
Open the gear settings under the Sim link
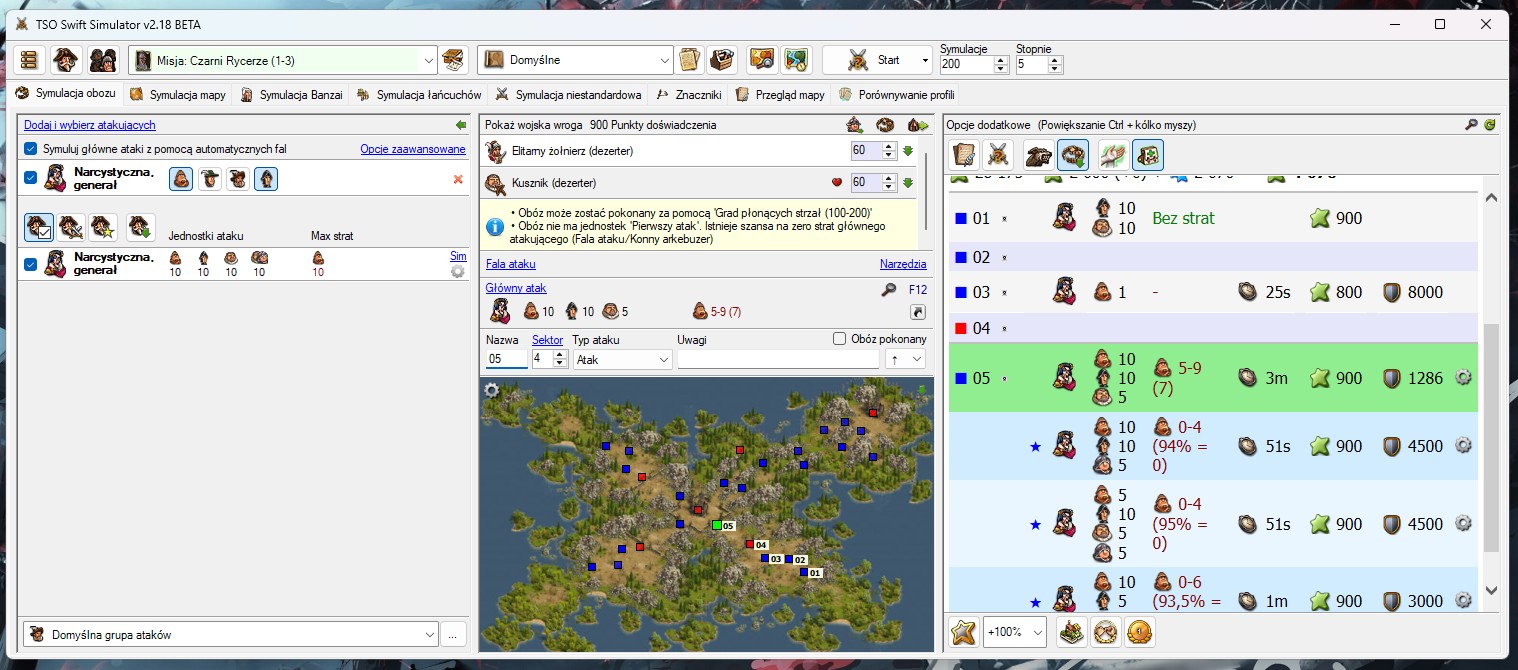pyautogui.click(x=458, y=271)
